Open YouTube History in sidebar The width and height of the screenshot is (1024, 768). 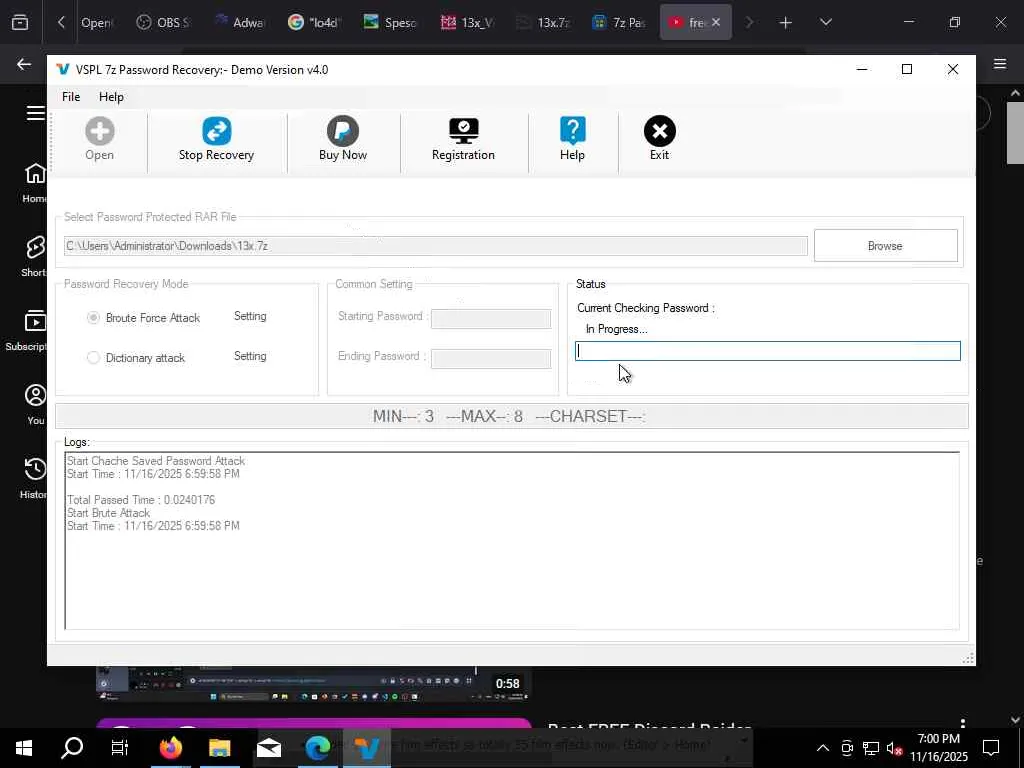34,478
